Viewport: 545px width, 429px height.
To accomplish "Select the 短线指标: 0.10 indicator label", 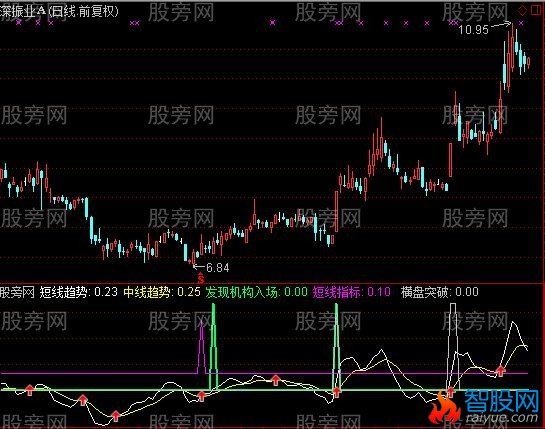I will click(x=351, y=292).
